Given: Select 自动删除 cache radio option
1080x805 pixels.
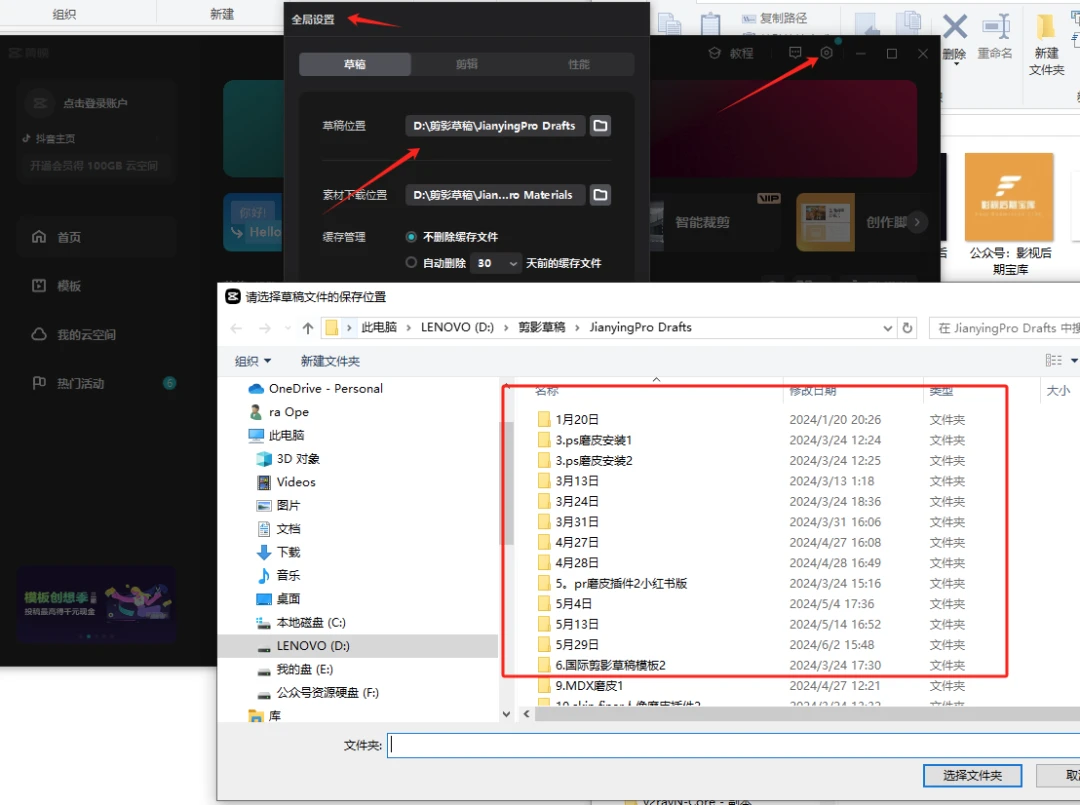Looking at the screenshot, I should tap(411, 262).
